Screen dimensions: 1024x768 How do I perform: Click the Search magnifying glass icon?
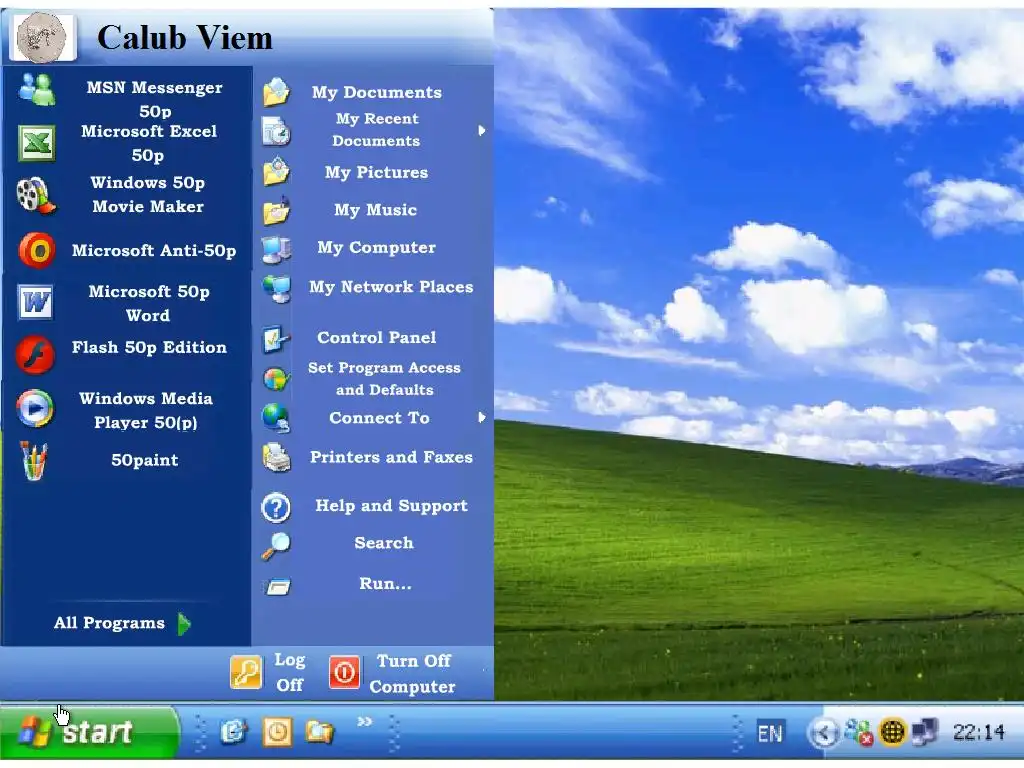coord(276,547)
